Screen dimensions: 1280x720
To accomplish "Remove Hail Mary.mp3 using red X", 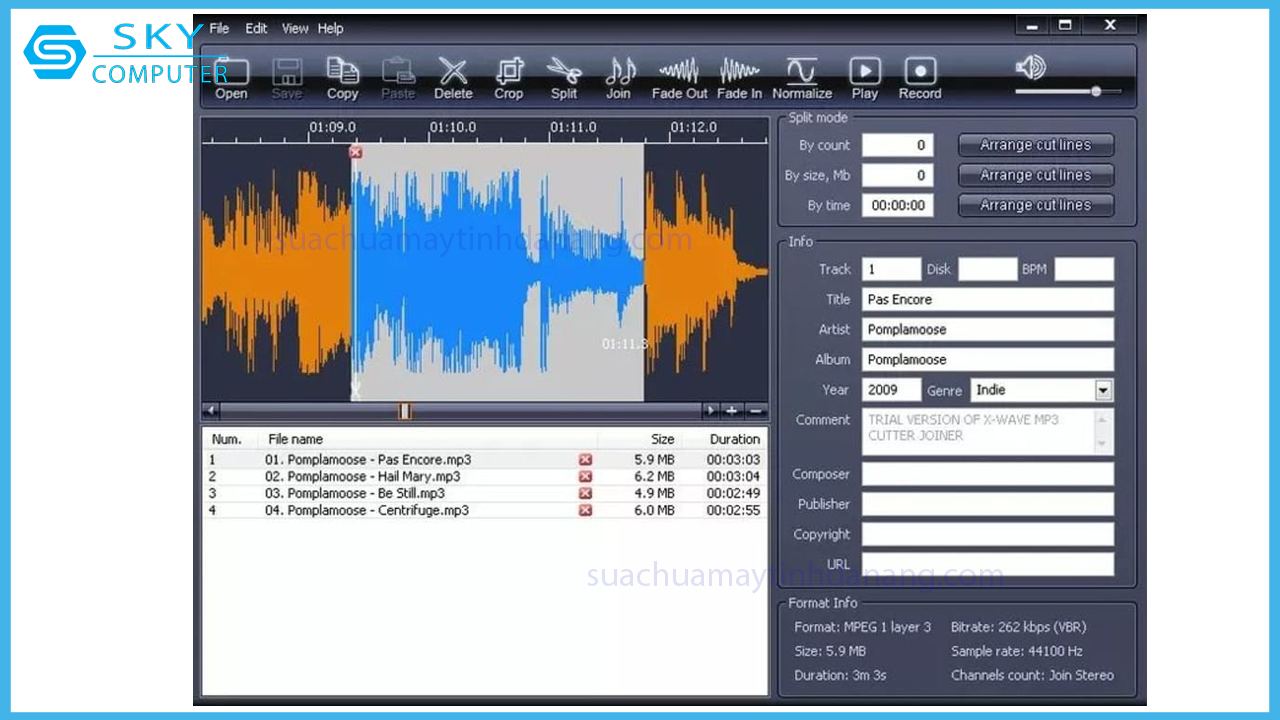I will (x=585, y=477).
